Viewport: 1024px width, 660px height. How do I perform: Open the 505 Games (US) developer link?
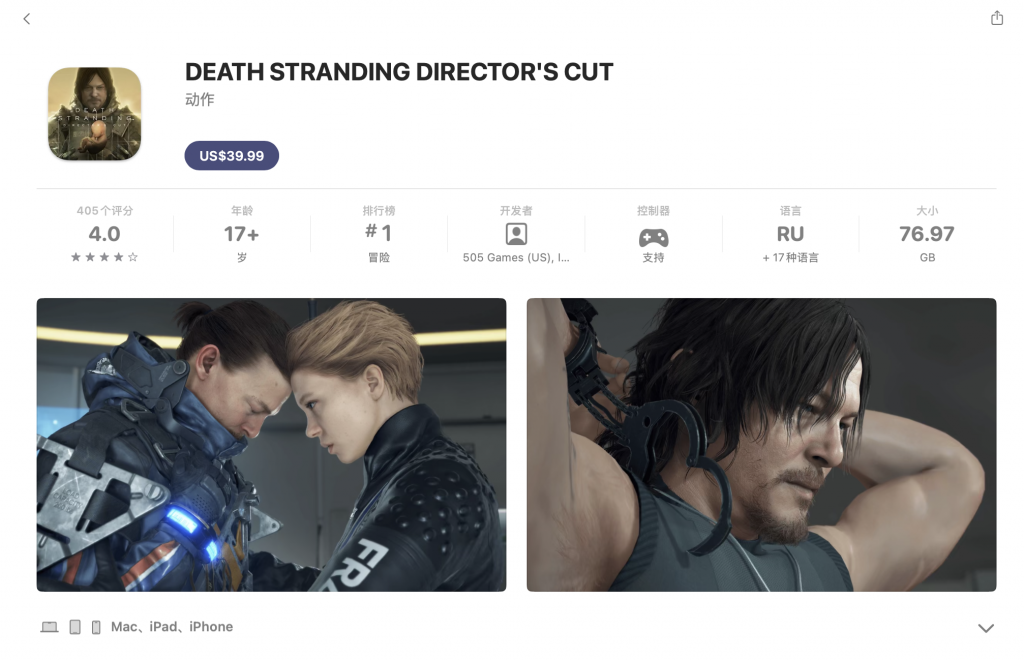coord(516,257)
